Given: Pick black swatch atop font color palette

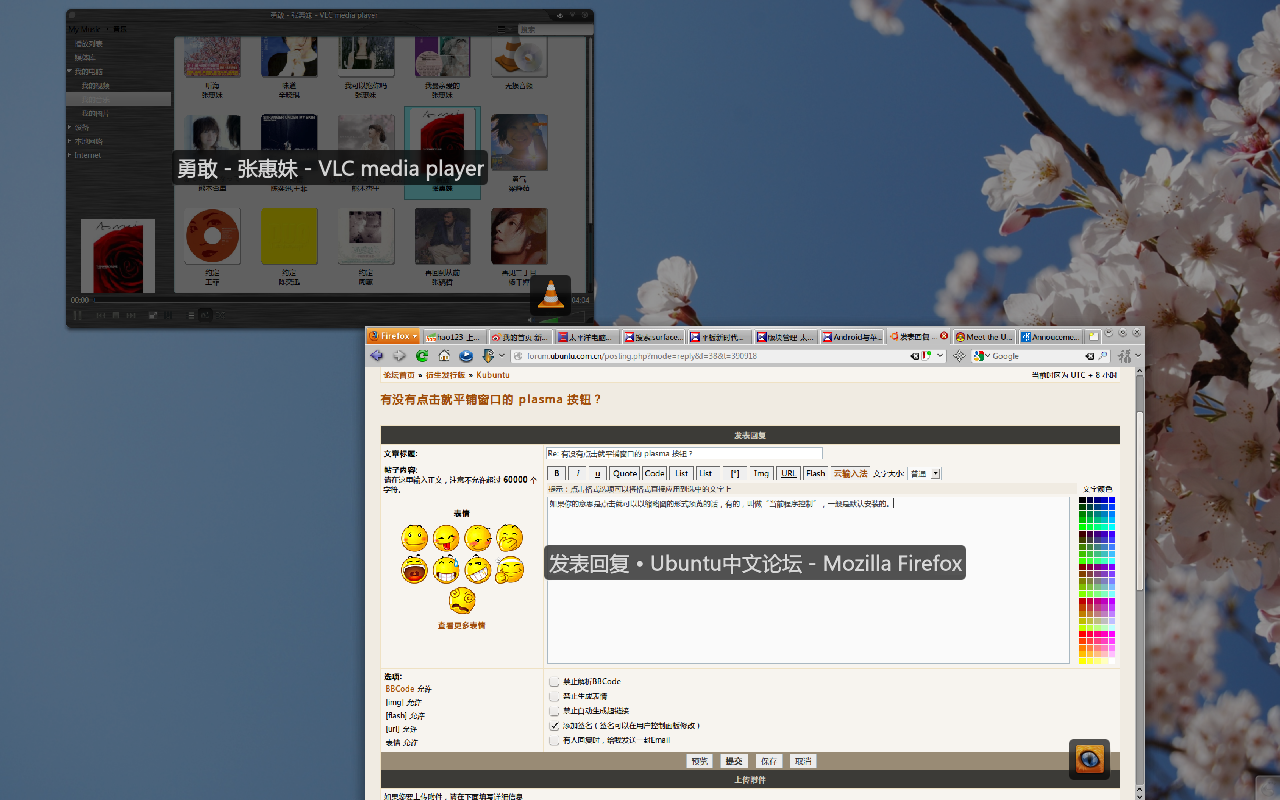Looking at the screenshot, I should [x=1083, y=501].
